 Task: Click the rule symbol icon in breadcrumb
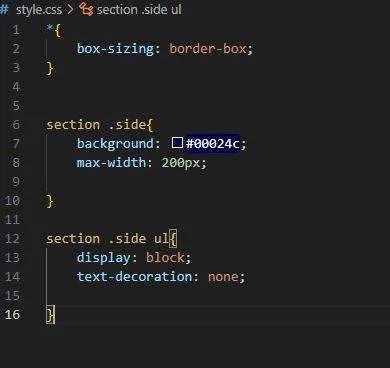point(86,10)
